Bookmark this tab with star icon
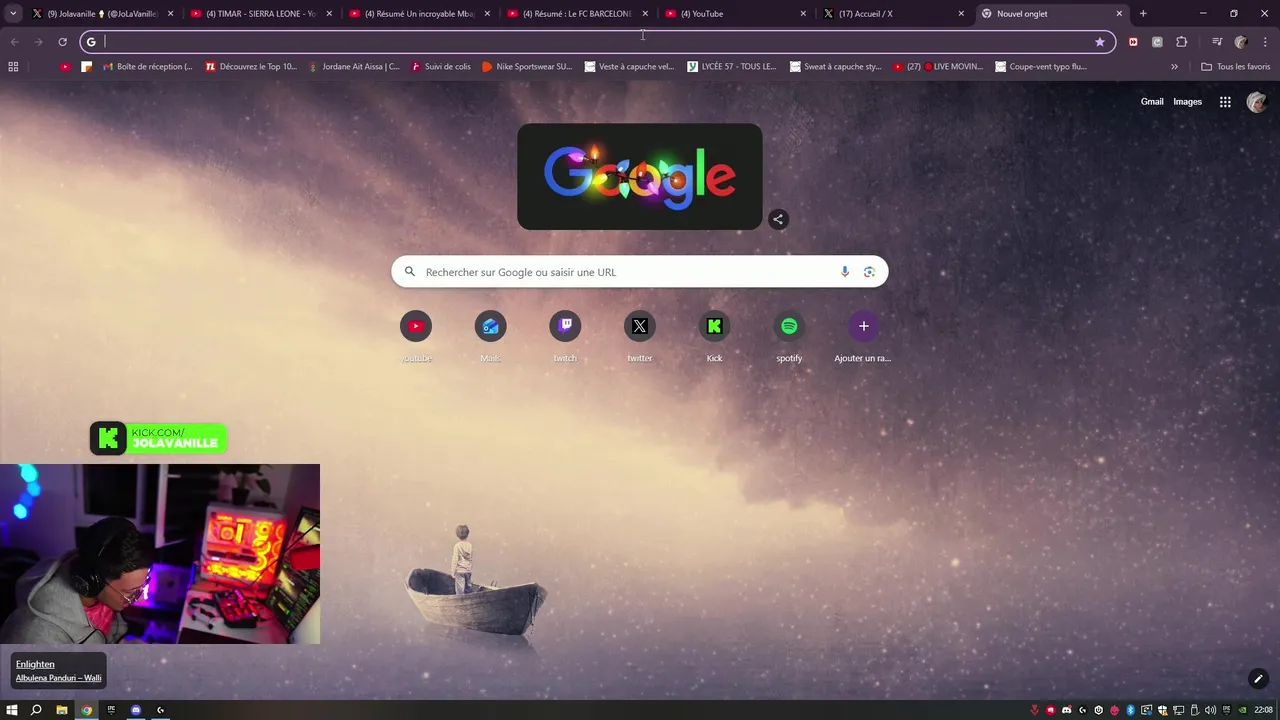 [1100, 42]
